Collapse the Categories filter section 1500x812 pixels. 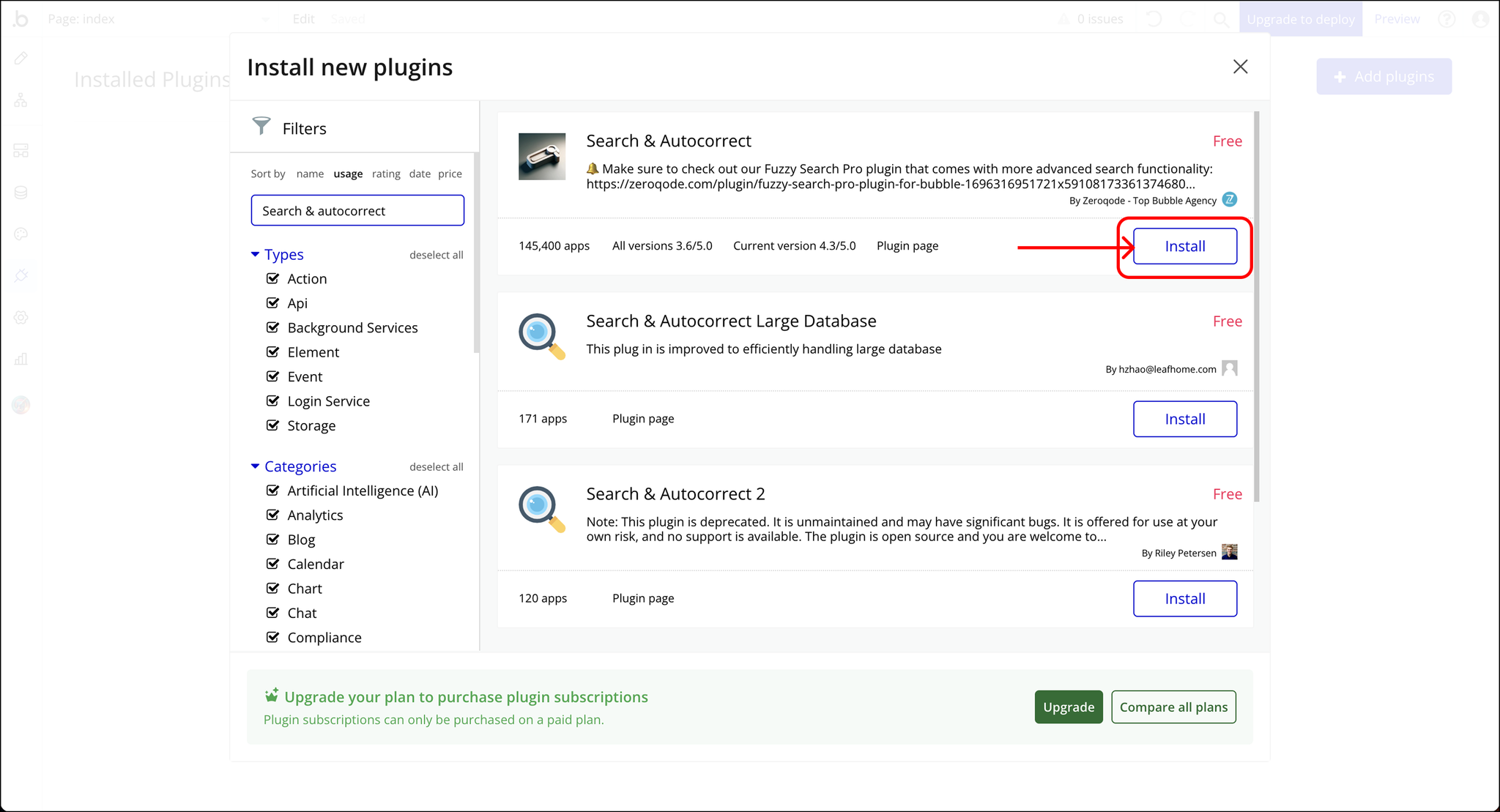tap(255, 466)
